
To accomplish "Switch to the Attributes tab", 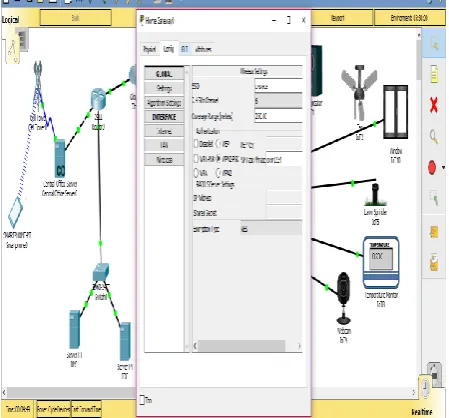I will [203, 49].
